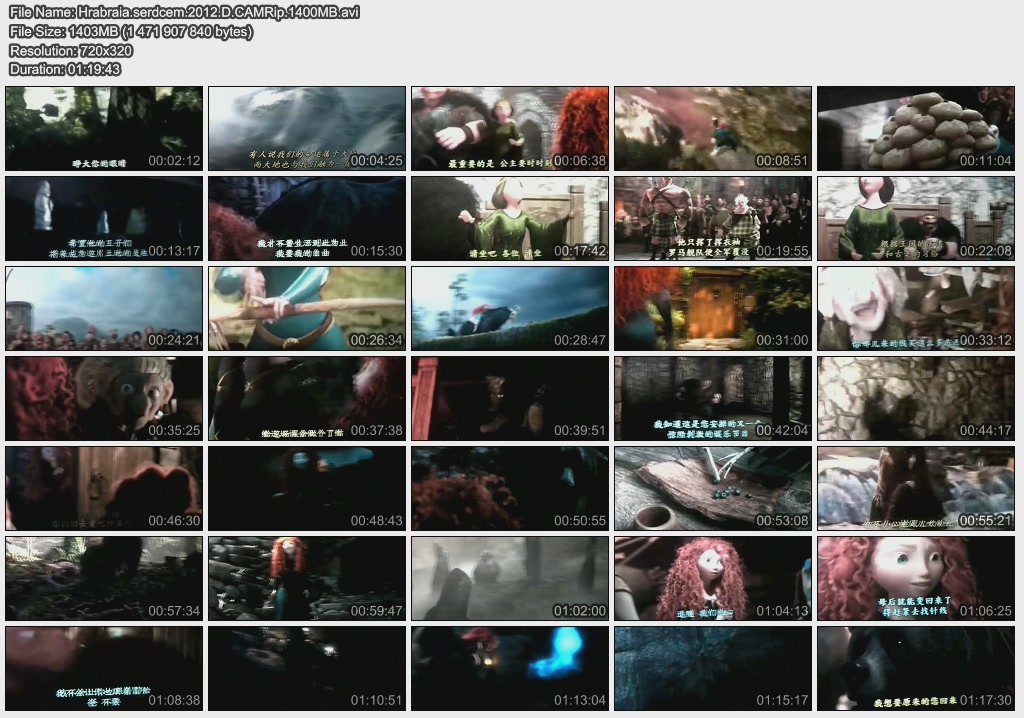Click the Resolution 720x320 text line
This screenshot has width=1024, height=718.
pyautogui.click(x=71, y=50)
